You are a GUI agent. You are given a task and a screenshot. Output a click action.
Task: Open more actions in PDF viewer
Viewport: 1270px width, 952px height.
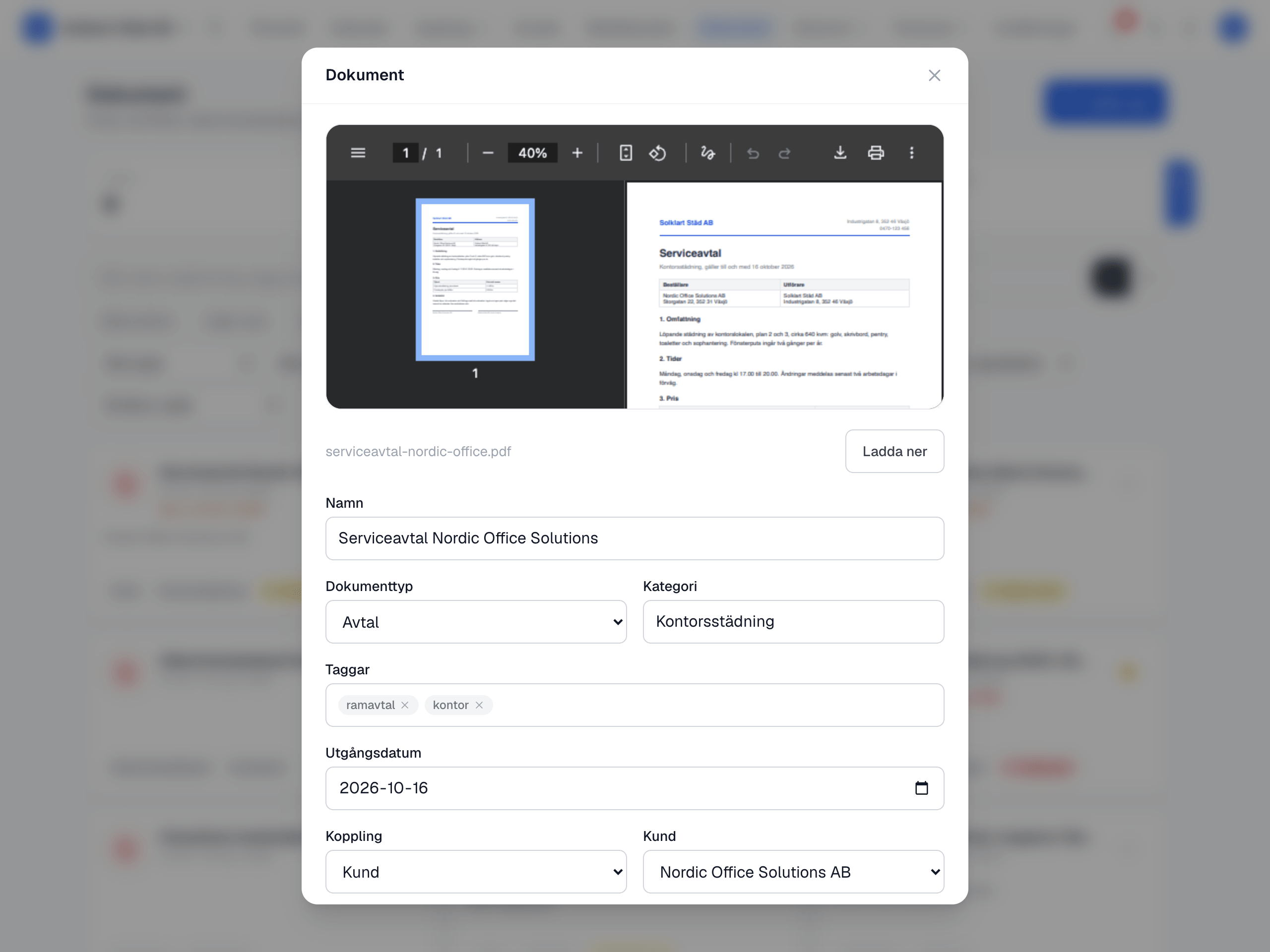911,153
